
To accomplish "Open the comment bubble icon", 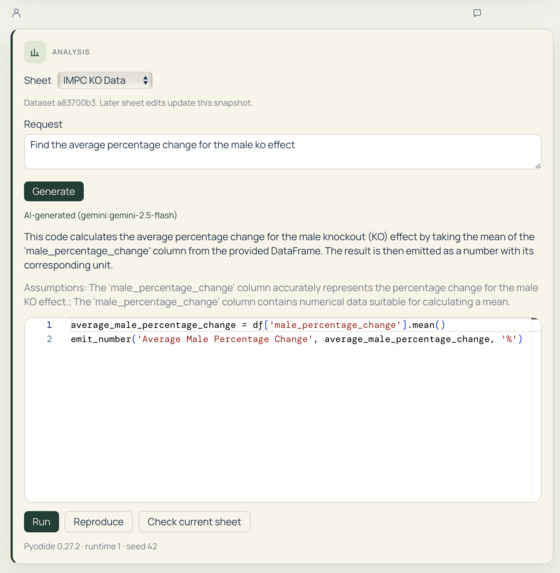I will coord(477,13).
